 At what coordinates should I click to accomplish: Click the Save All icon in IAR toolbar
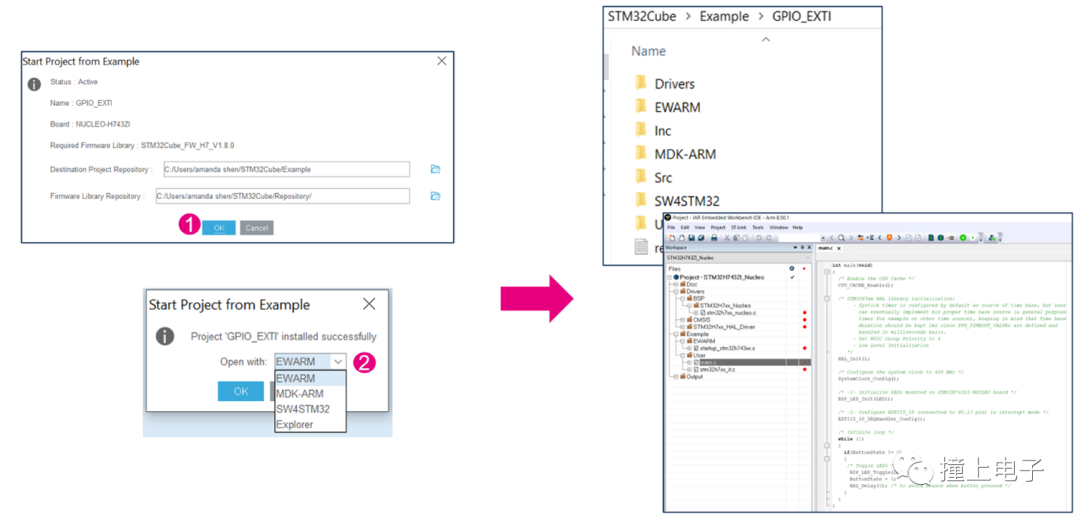[701, 238]
